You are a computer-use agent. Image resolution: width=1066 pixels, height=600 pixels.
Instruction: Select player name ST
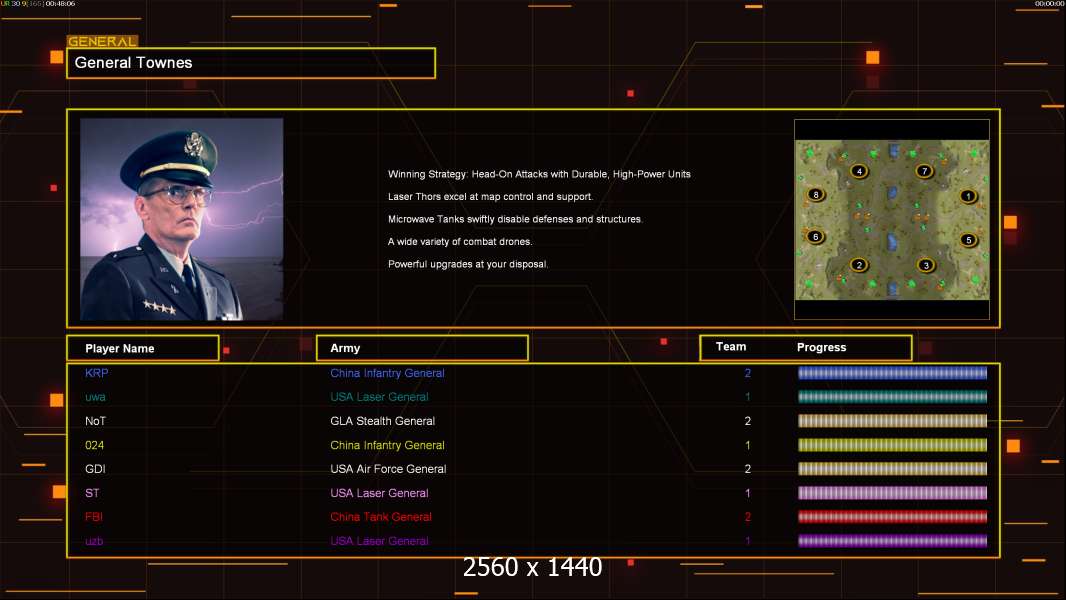click(x=92, y=493)
